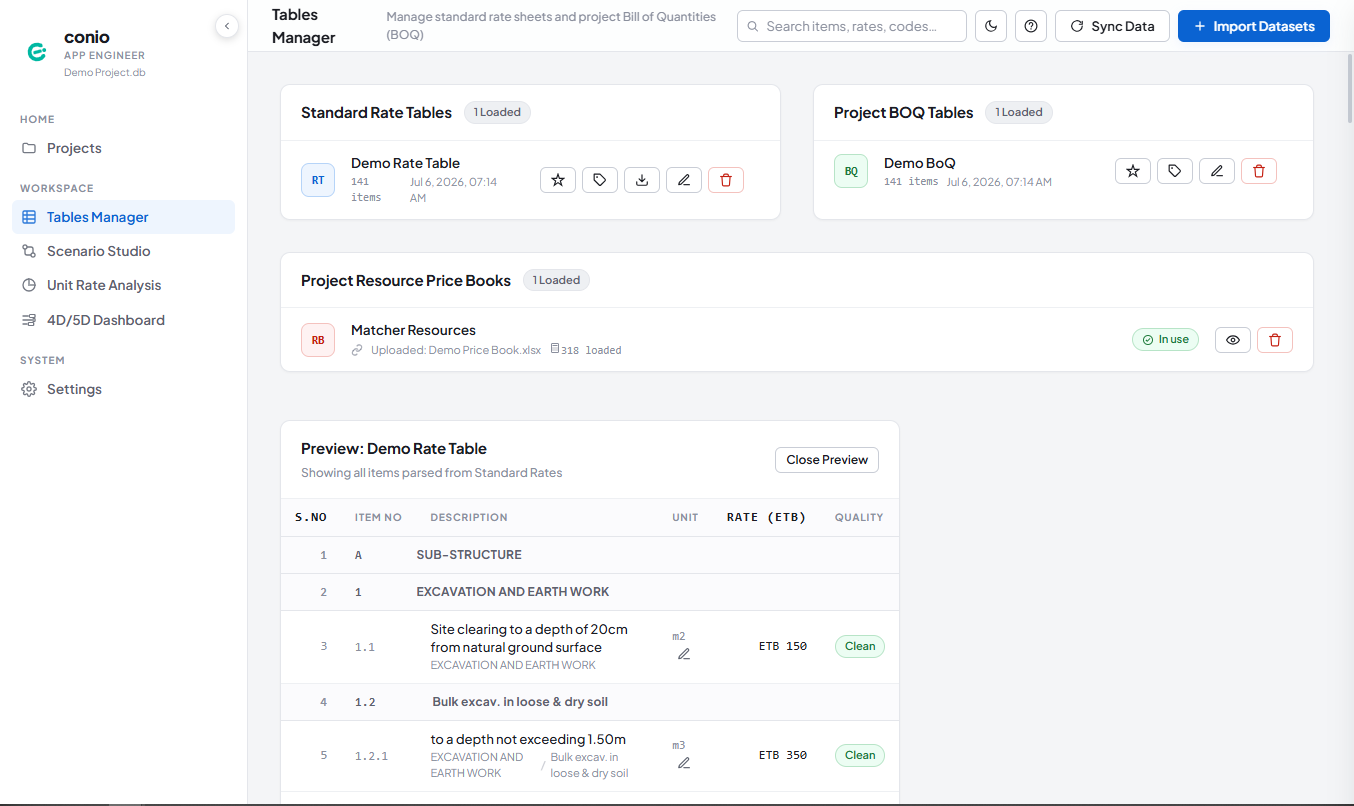Click the Matcher Resources name
The height and width of the screenshot is (806, 1354).
[x=413, y=330]
